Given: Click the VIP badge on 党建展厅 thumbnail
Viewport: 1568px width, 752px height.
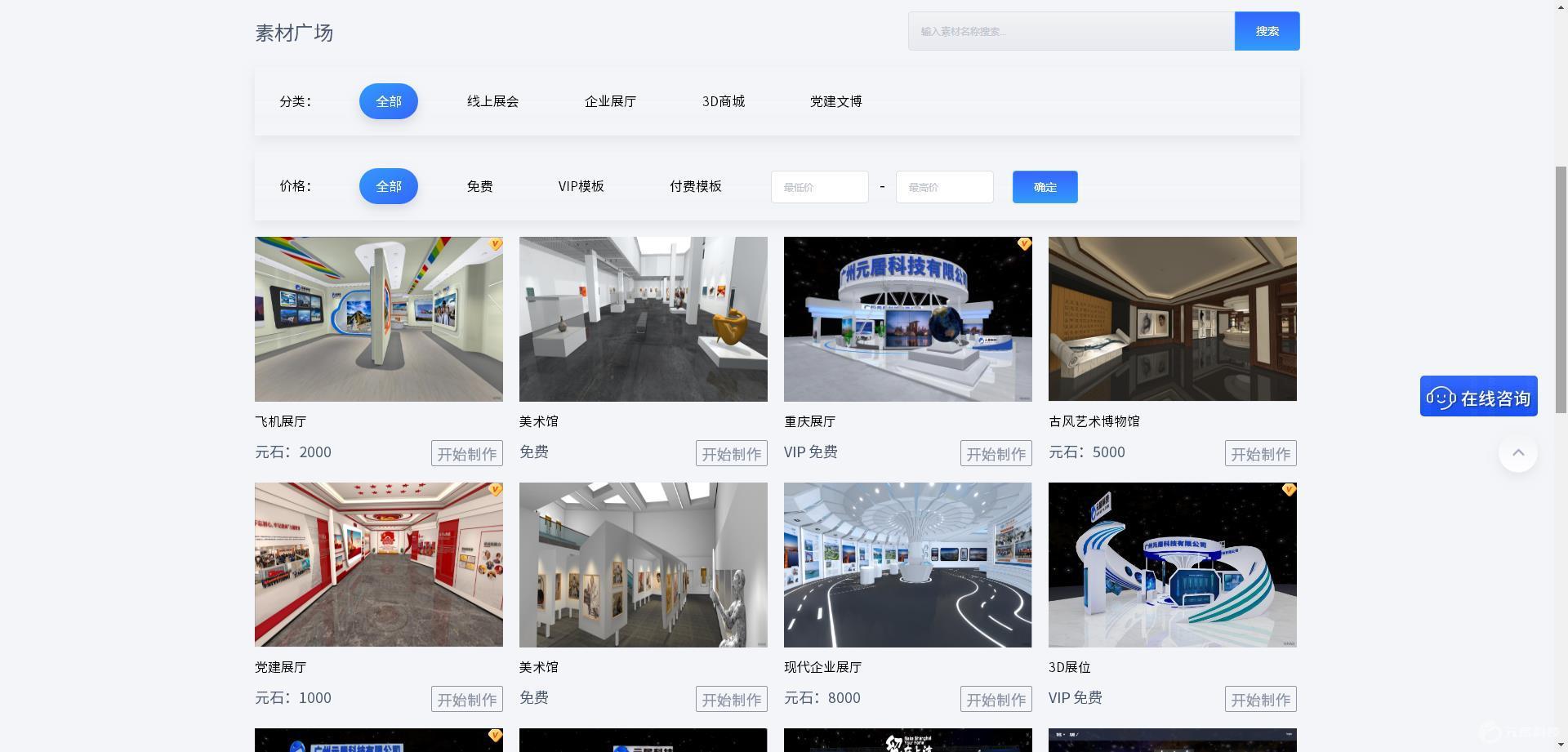Looking at the screenshot, I should 495,490.
